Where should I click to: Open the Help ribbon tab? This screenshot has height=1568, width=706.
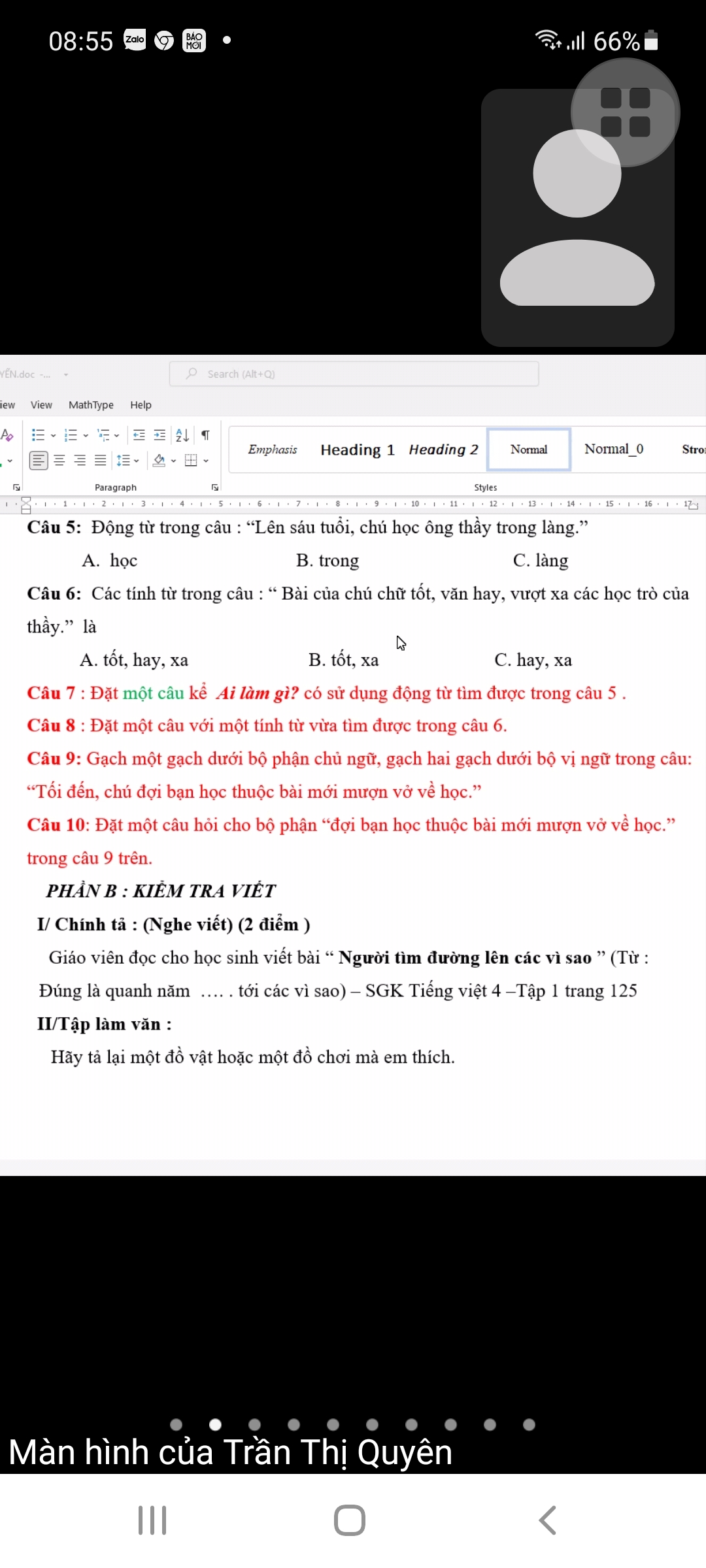141,405
